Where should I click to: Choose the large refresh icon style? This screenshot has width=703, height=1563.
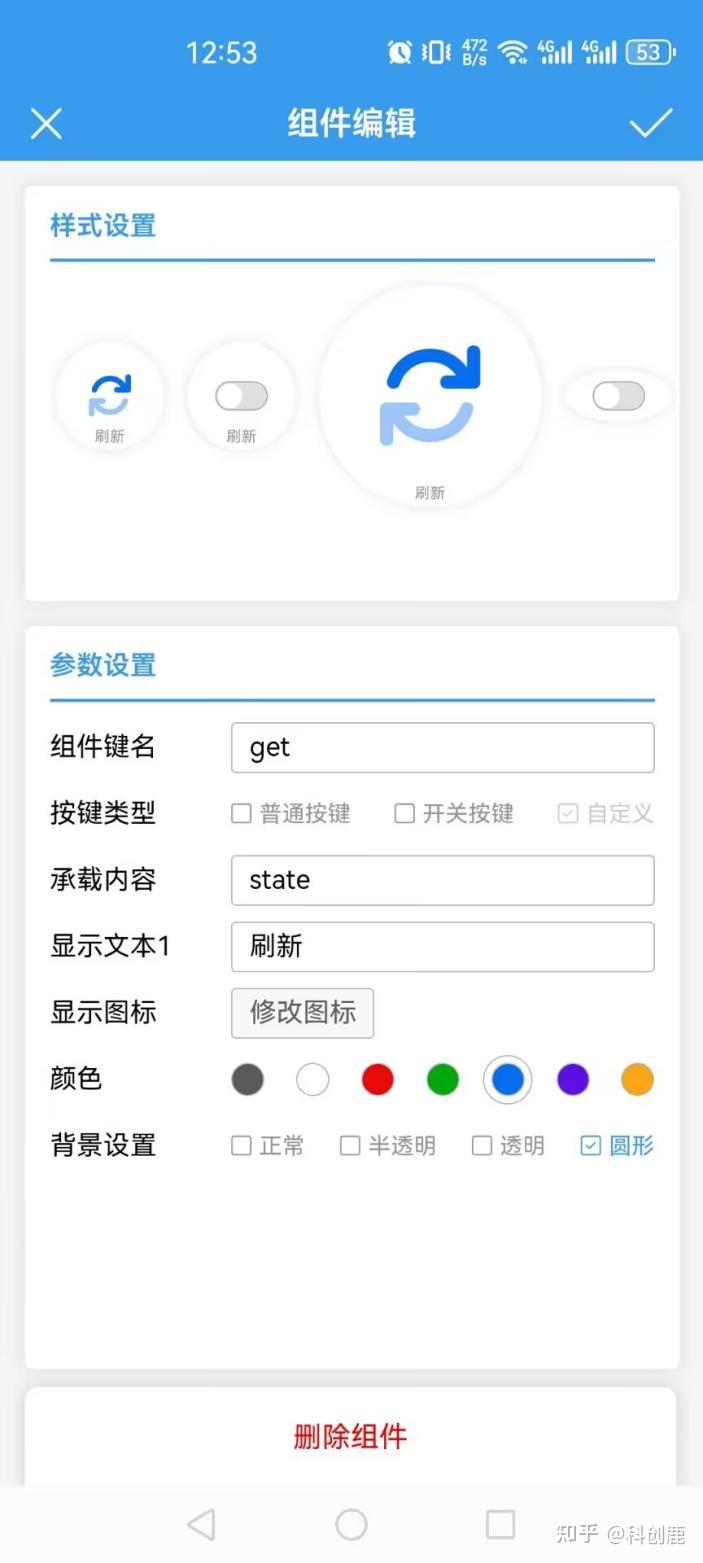point(430,396)
